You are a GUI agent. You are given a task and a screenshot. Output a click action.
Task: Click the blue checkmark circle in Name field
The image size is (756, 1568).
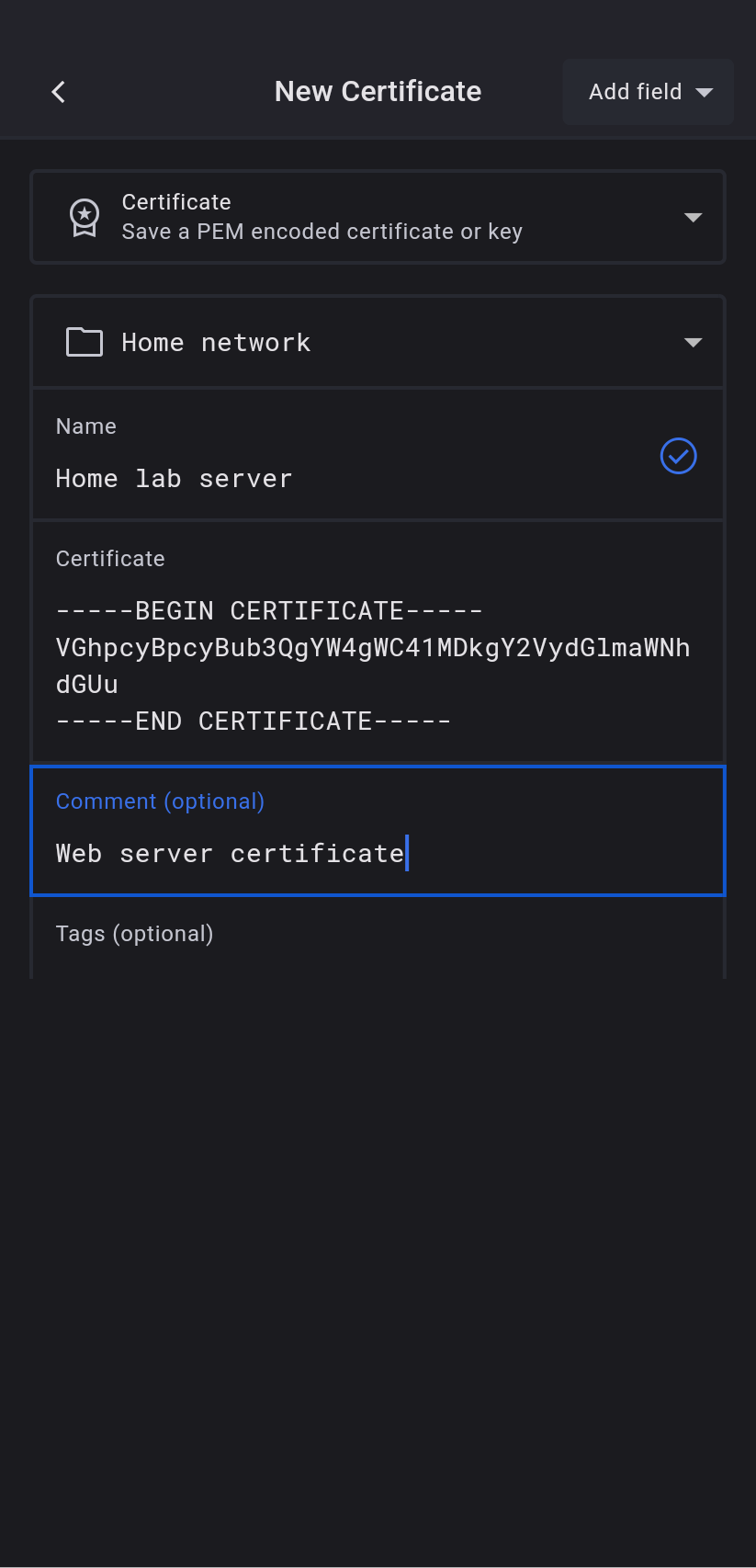(678, 456)
